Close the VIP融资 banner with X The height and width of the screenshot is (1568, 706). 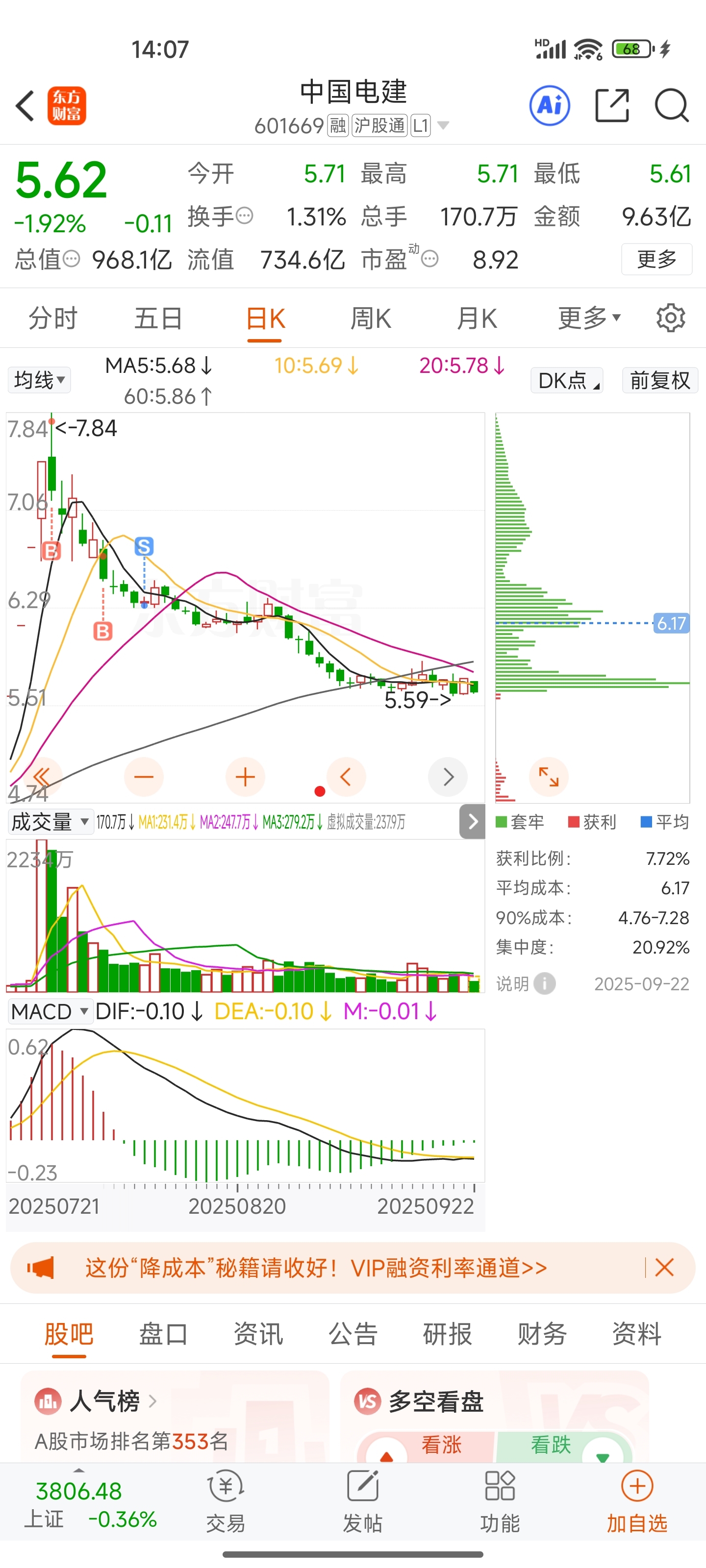(x=664, y=1268)
